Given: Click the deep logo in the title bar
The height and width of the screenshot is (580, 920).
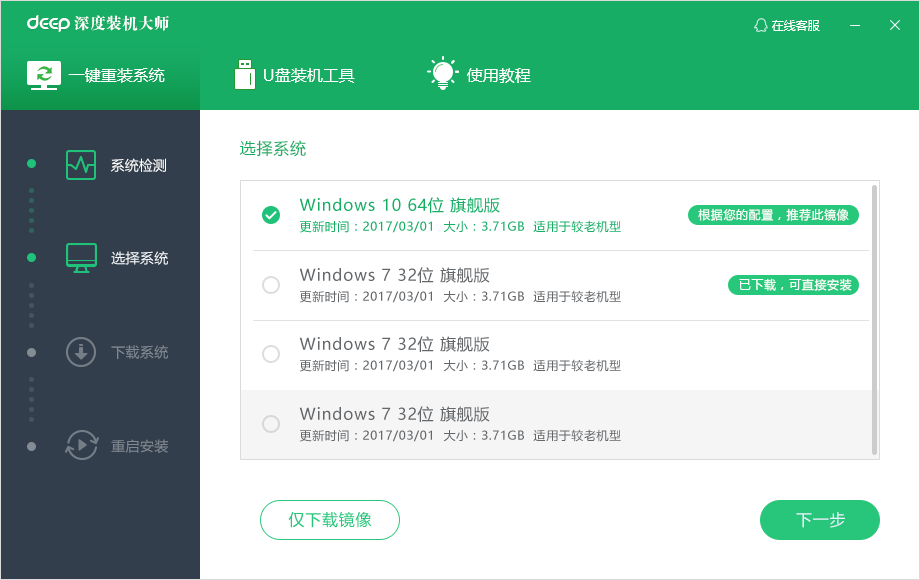Looking at the screenshot, I should [x=48, y=23].
